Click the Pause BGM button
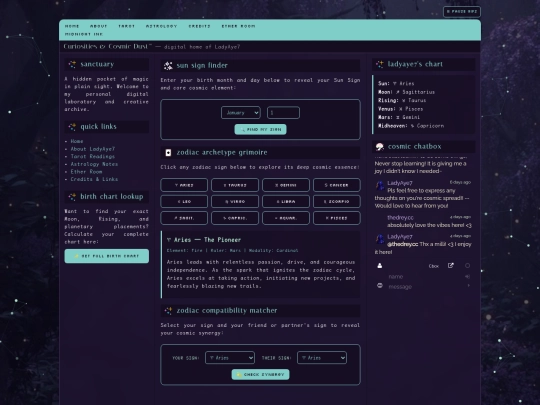This screenshot has height=405, width=540. click(461, 12)
